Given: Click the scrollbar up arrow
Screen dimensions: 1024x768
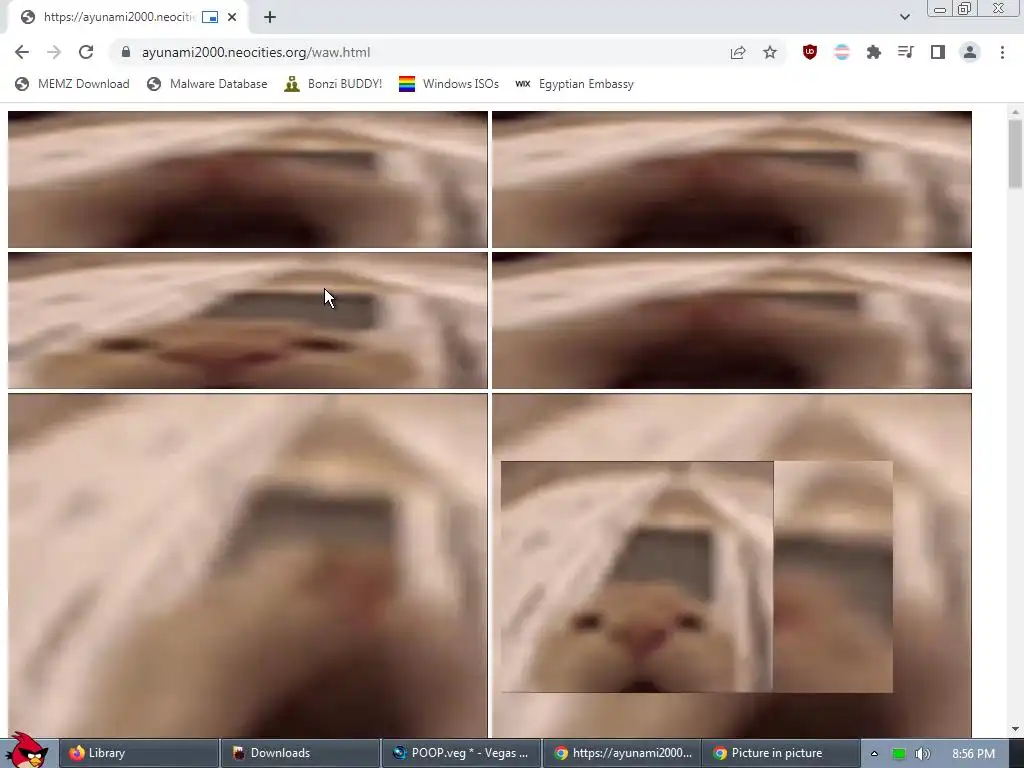Looking at the screenshot, I should [1015, 112].
